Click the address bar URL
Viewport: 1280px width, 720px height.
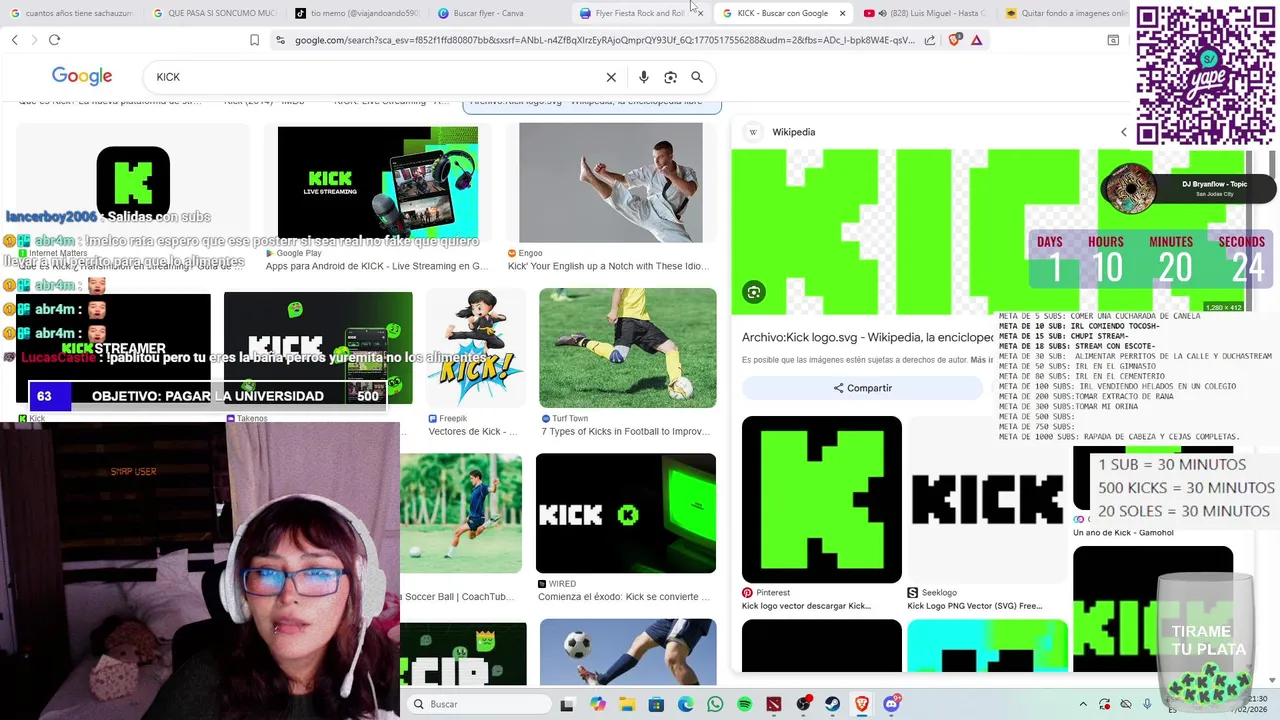pos(604,40)
